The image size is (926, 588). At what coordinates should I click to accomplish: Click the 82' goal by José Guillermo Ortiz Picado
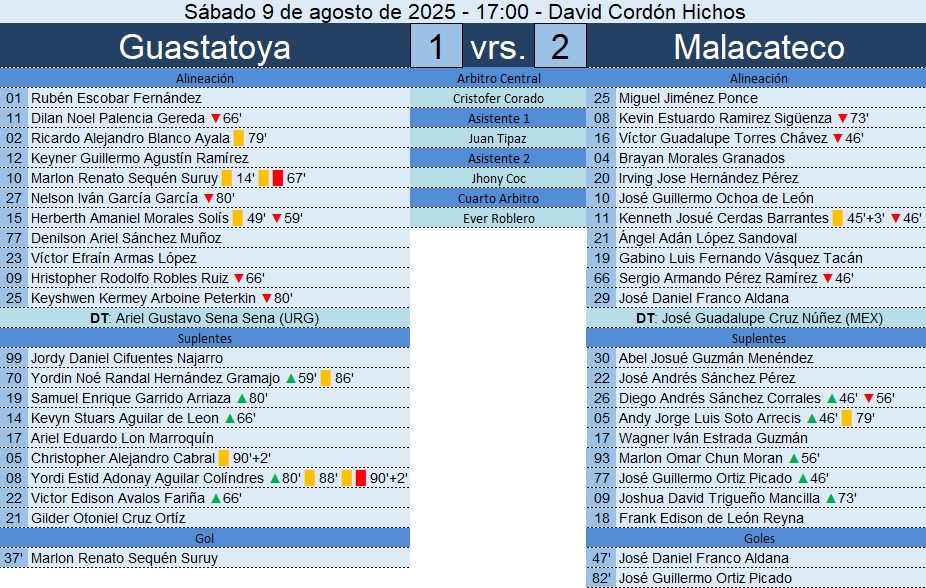click(705, 578)
